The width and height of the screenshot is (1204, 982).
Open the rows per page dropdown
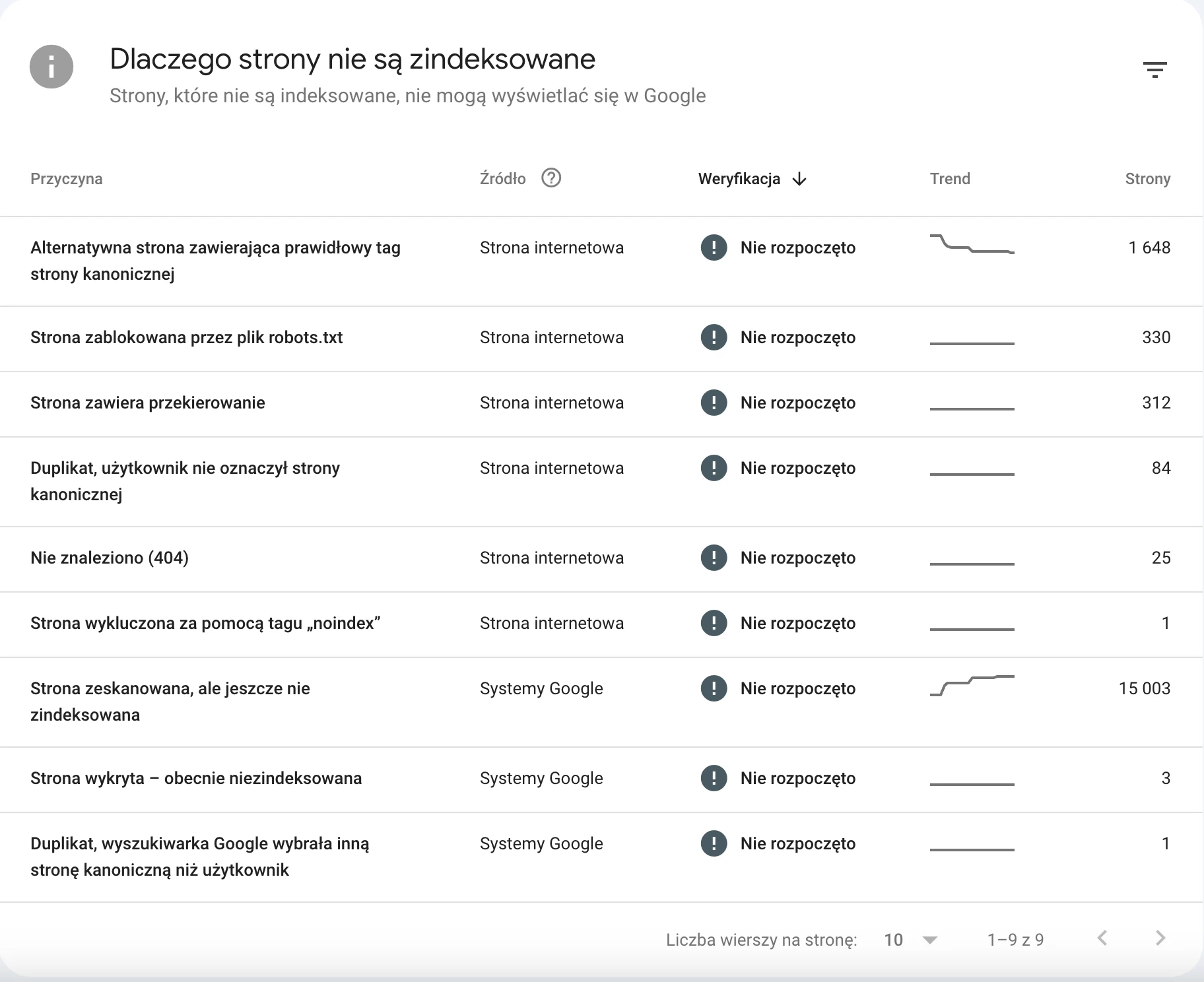point(894,939)
